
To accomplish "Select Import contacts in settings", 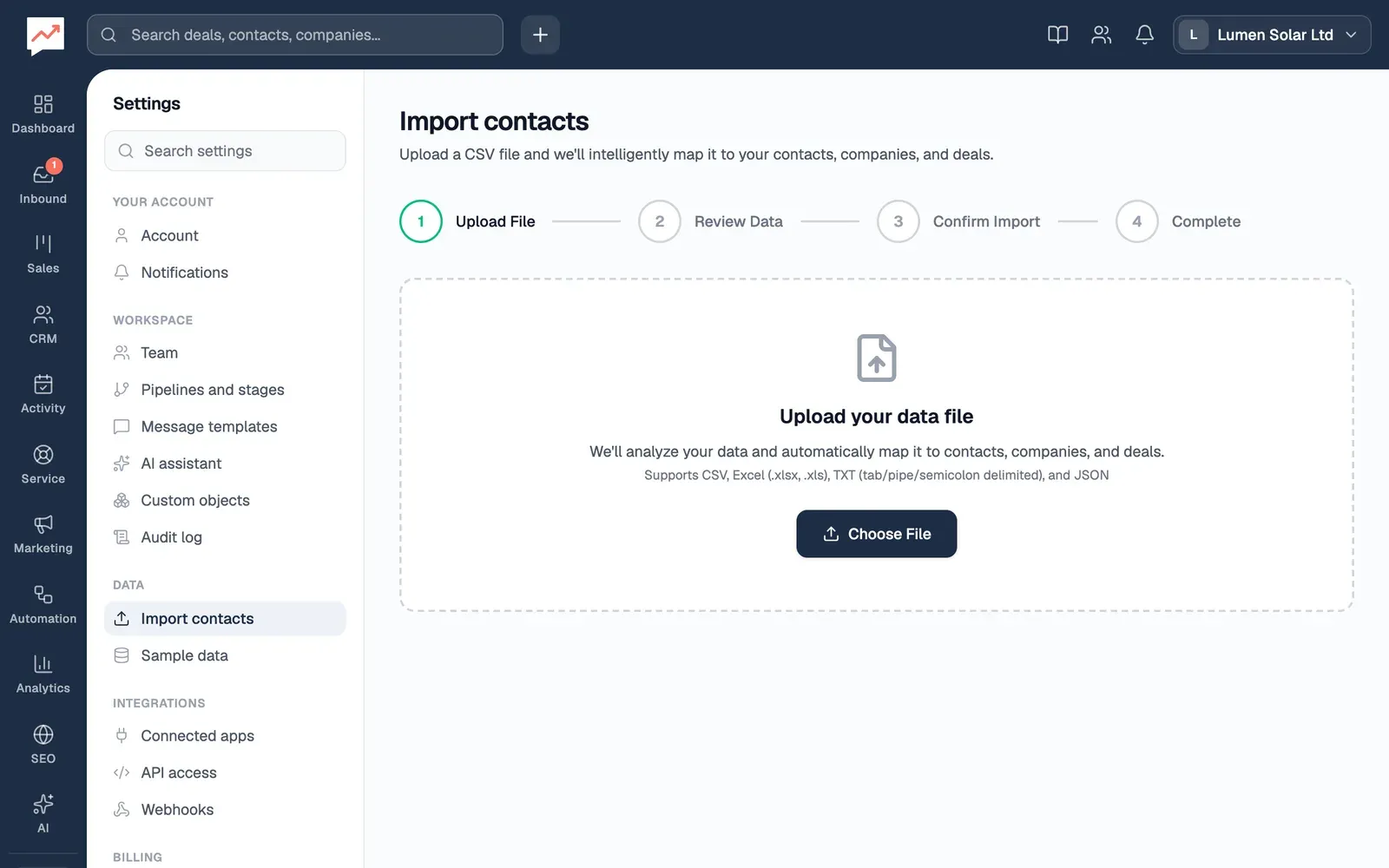I will tap(225, 619).
